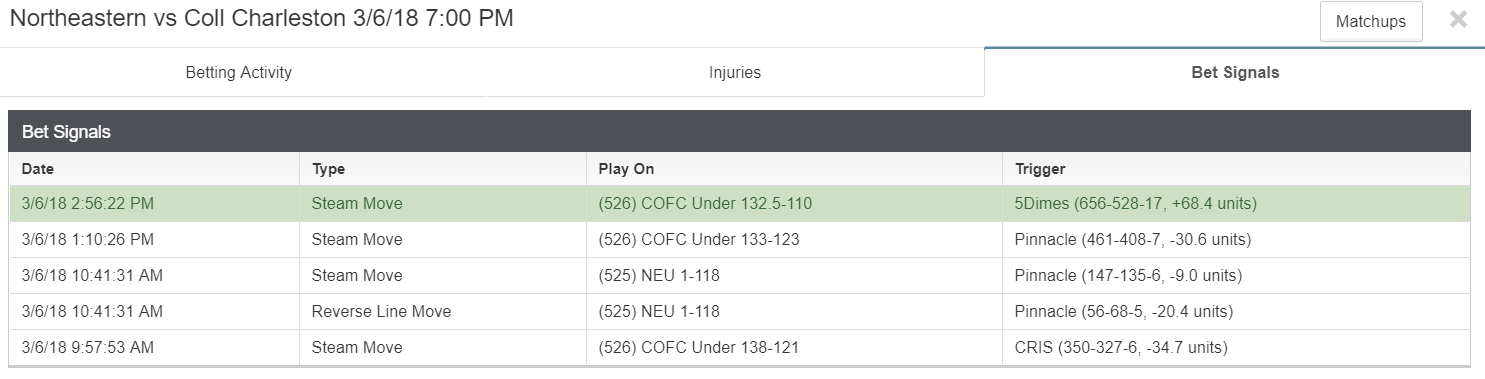Viewport: 1485px width, 379px height.
Task: Click the CRIS -34.7 units trigger
Action: coord(1121,348)
